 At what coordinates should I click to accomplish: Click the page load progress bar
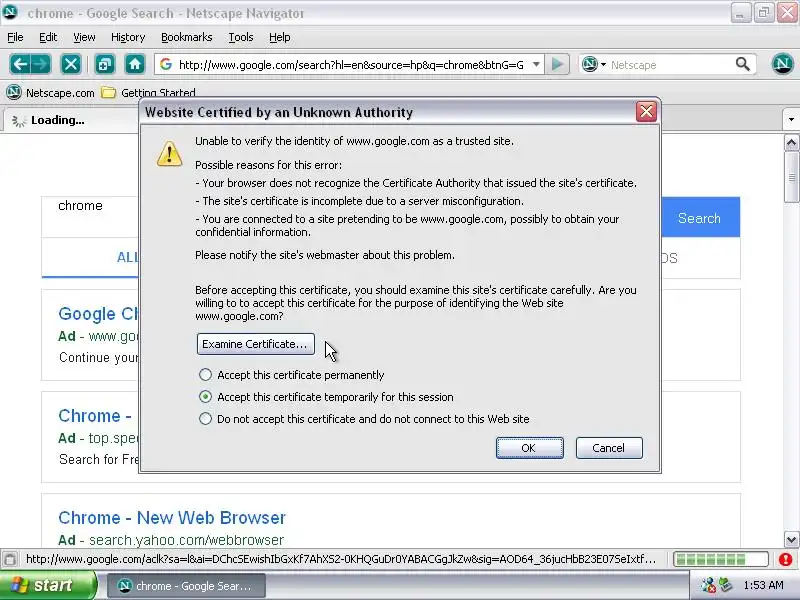[x=720, y=559]
